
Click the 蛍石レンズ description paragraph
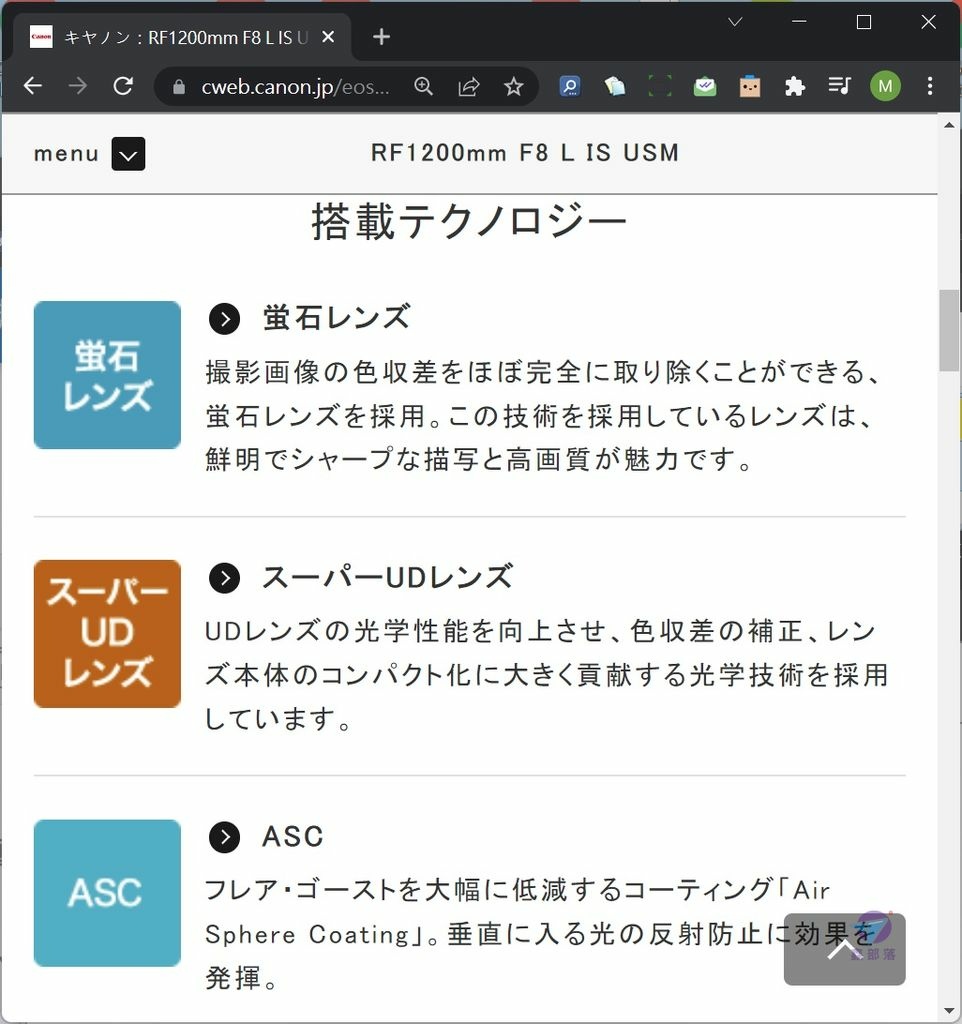tap(543, 416)
